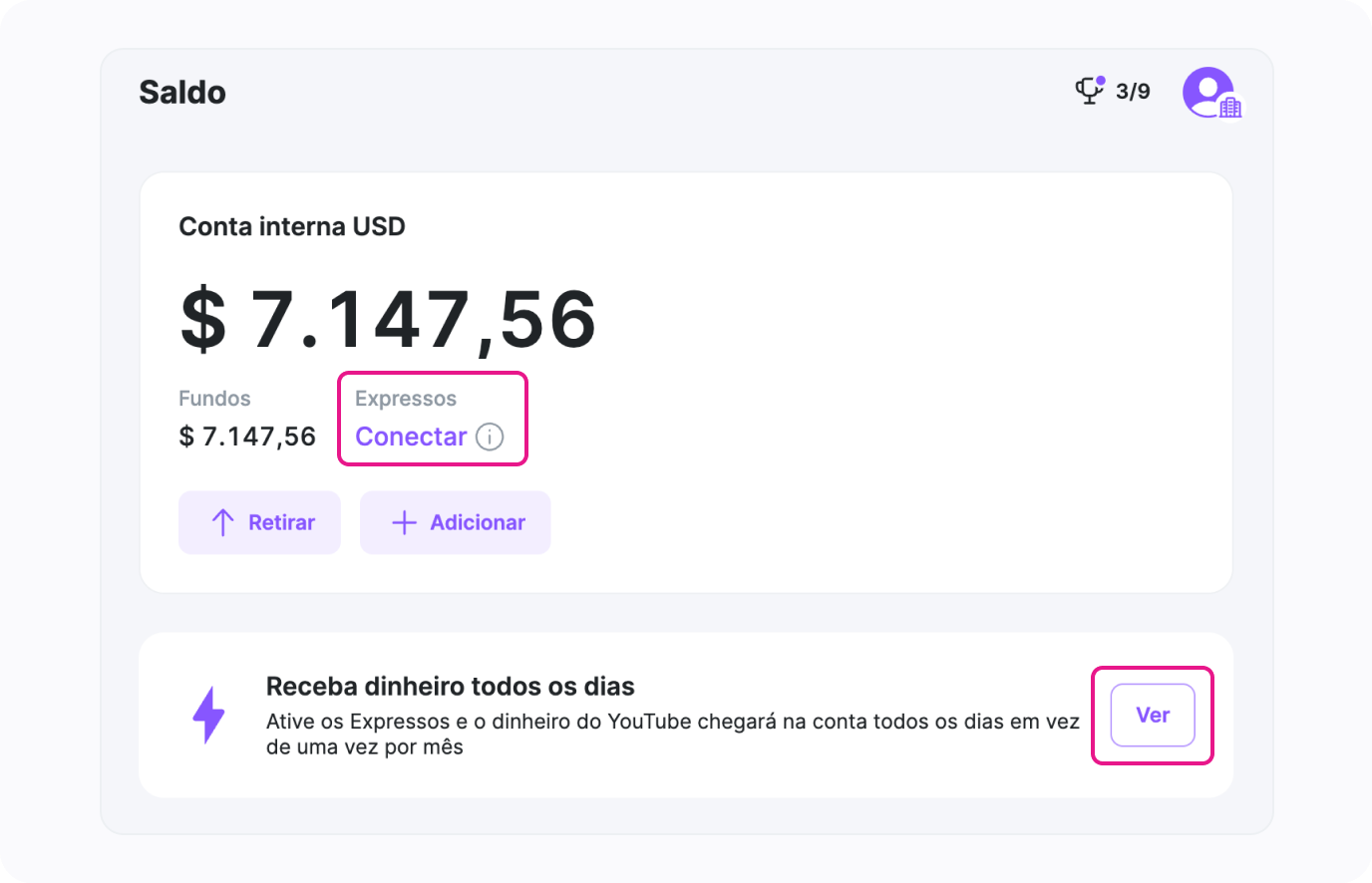Click the plus icon in Adicionar

[x=404, y=522]
